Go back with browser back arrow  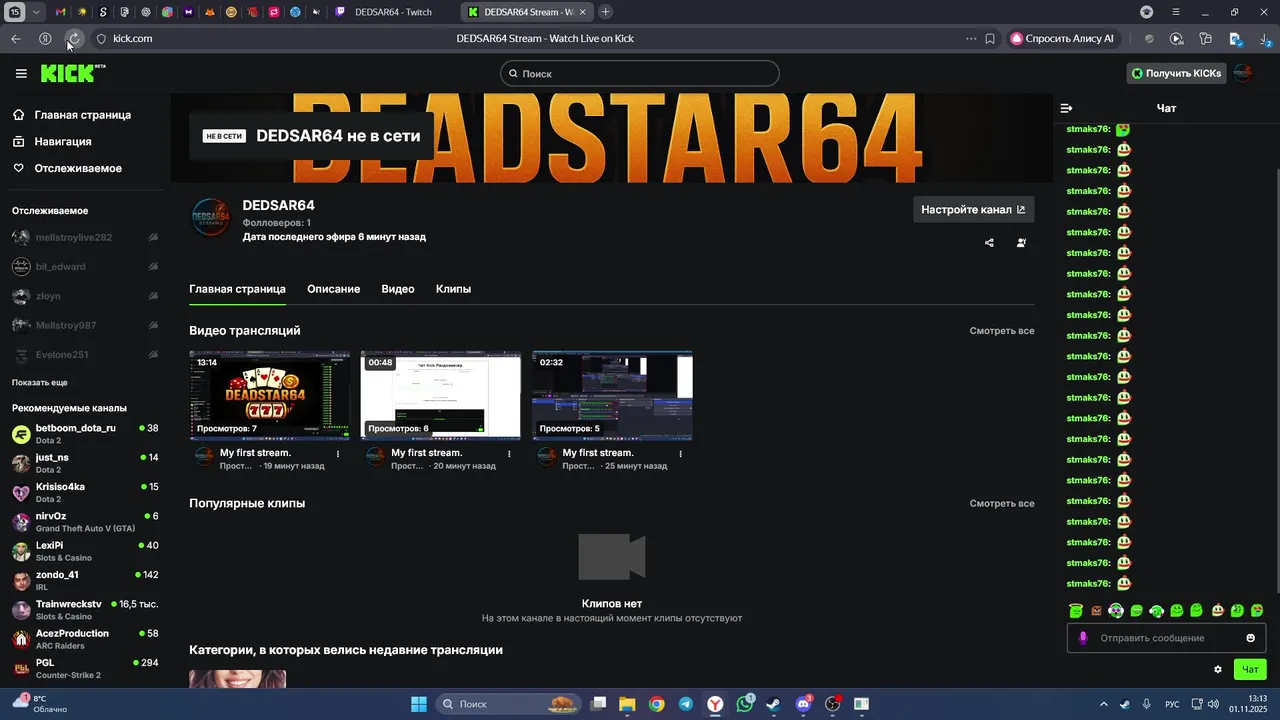click(x=16, y=39)
